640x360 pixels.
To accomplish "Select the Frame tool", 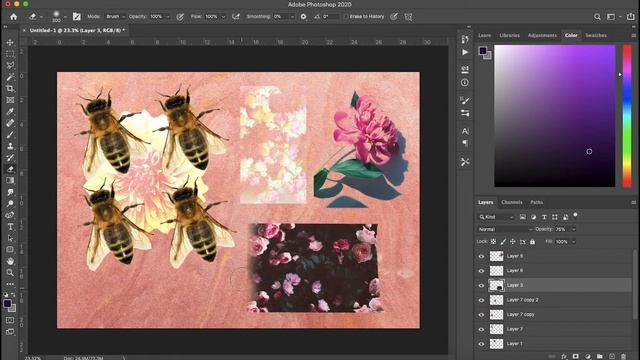I will pos(10,100).
